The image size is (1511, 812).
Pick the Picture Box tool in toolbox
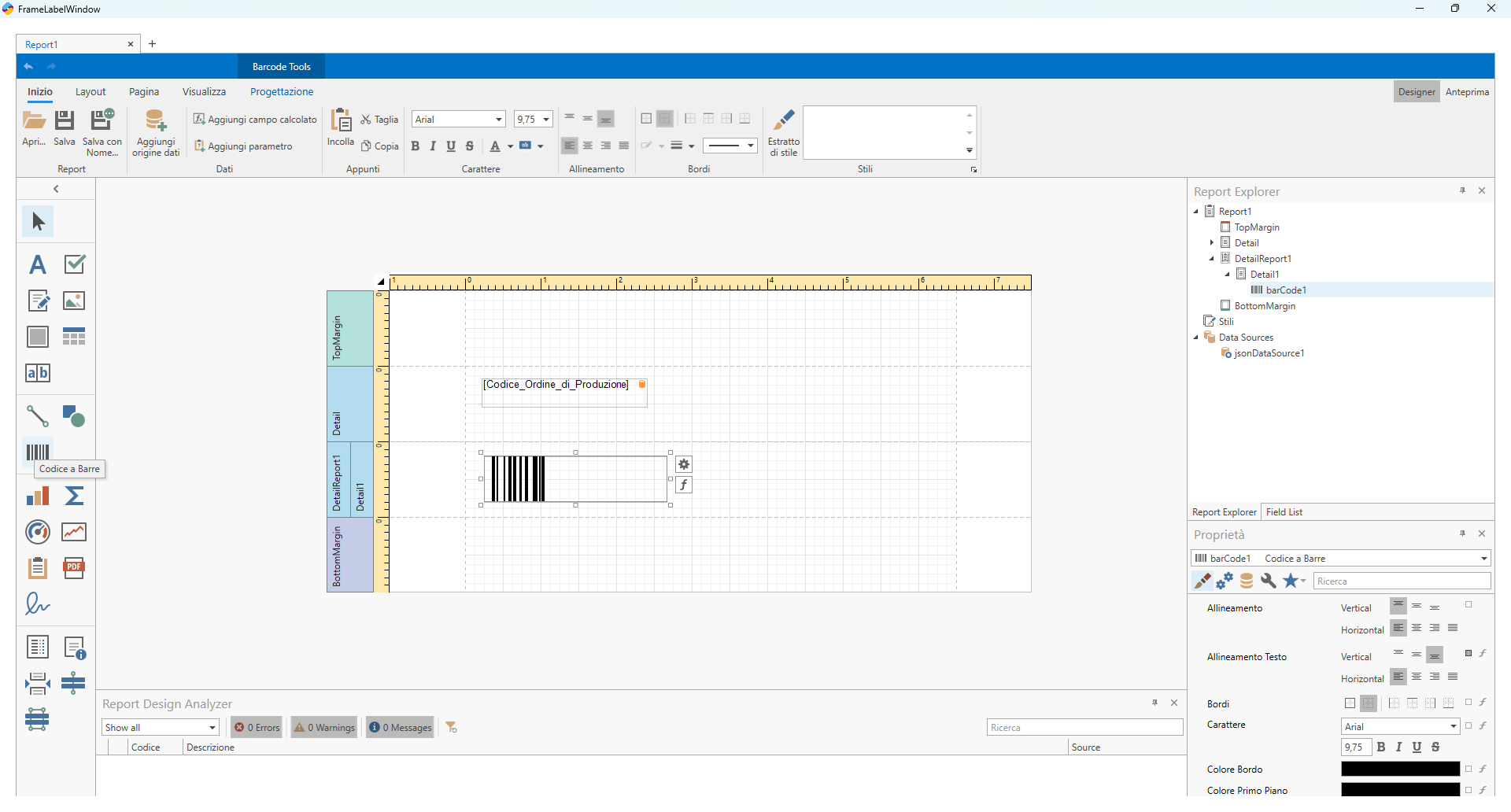[x=75, y=301]
